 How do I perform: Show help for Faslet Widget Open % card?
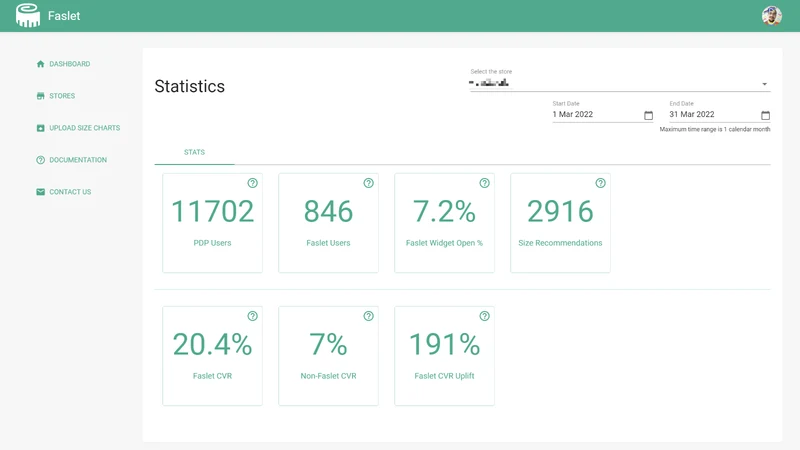tap(484, 183)
